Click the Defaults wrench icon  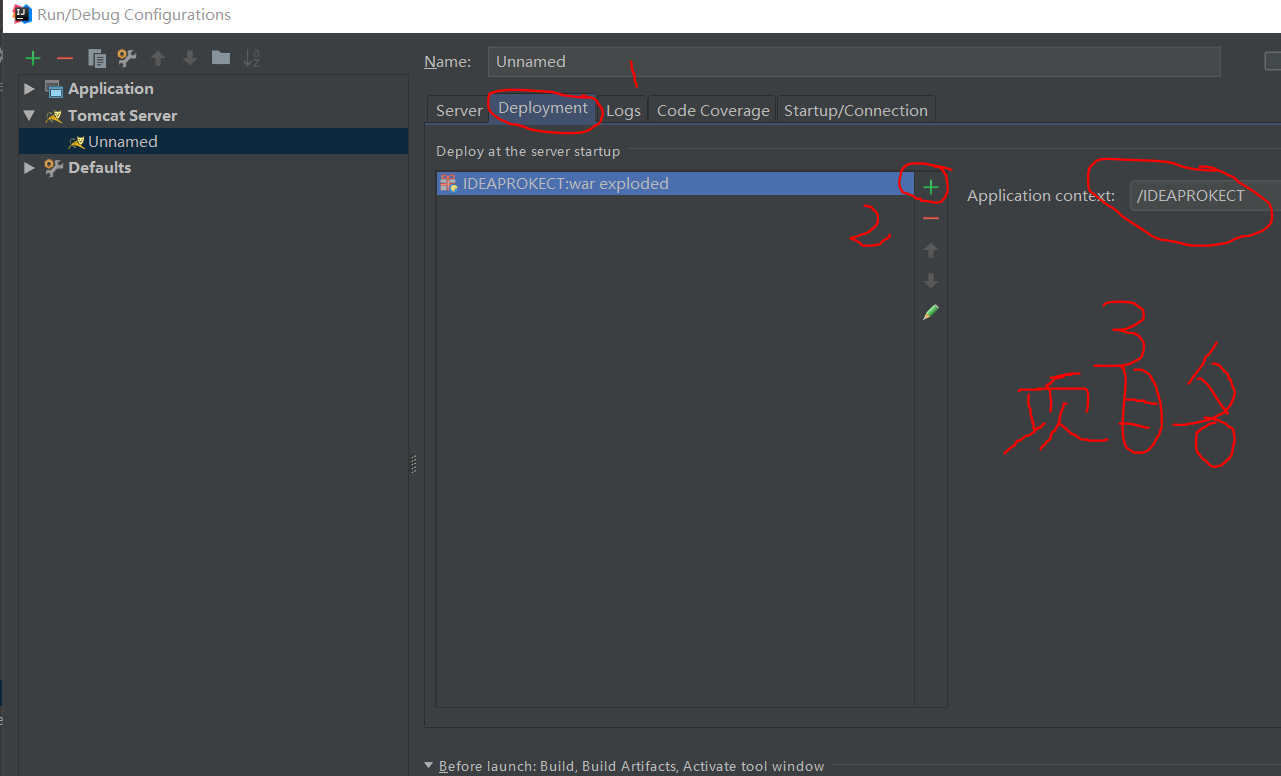54,168
